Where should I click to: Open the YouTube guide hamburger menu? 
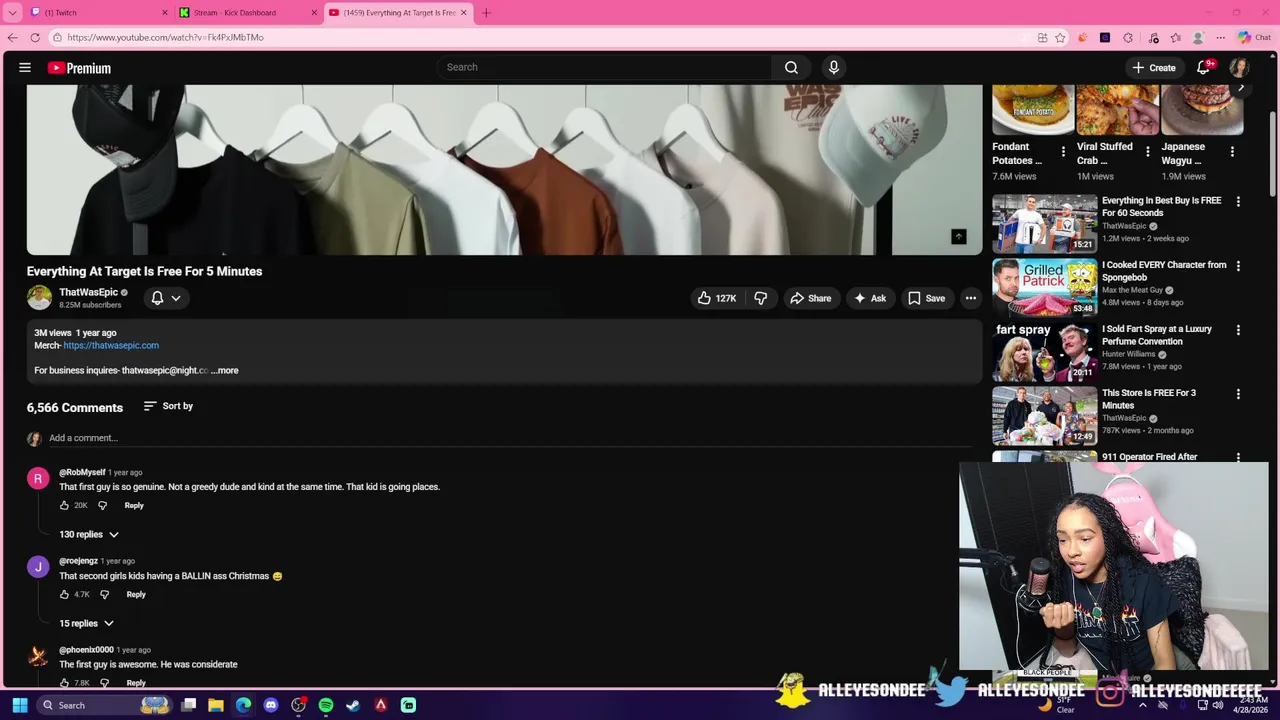(25, 68)
